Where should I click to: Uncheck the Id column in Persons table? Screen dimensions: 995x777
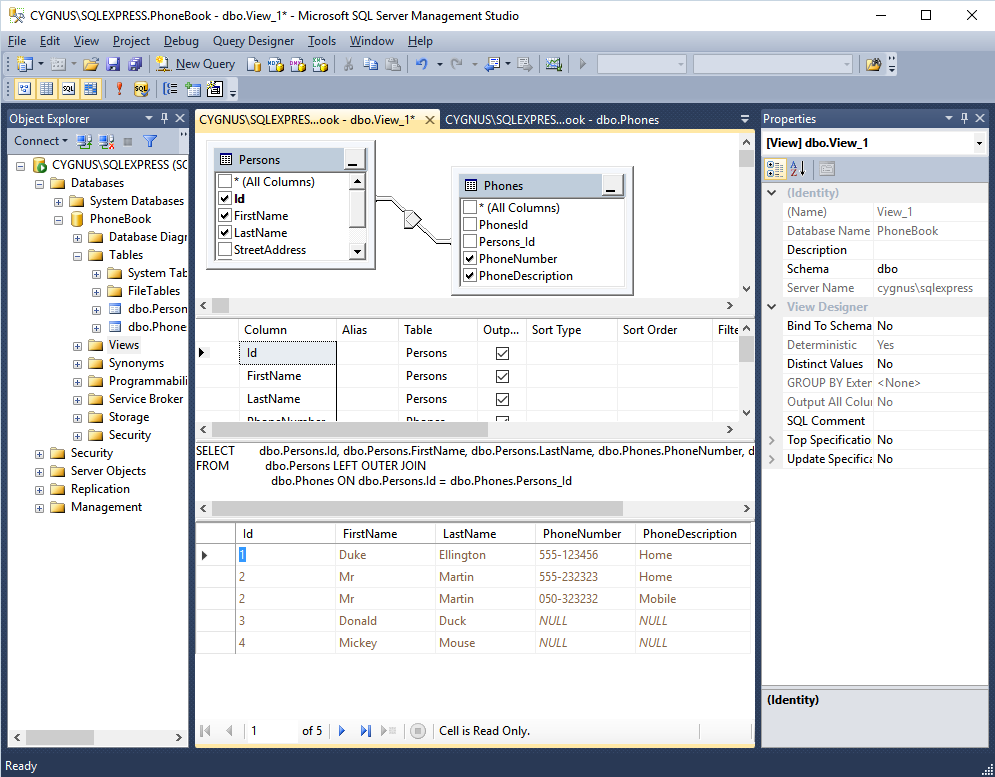[x=225, y=199]
